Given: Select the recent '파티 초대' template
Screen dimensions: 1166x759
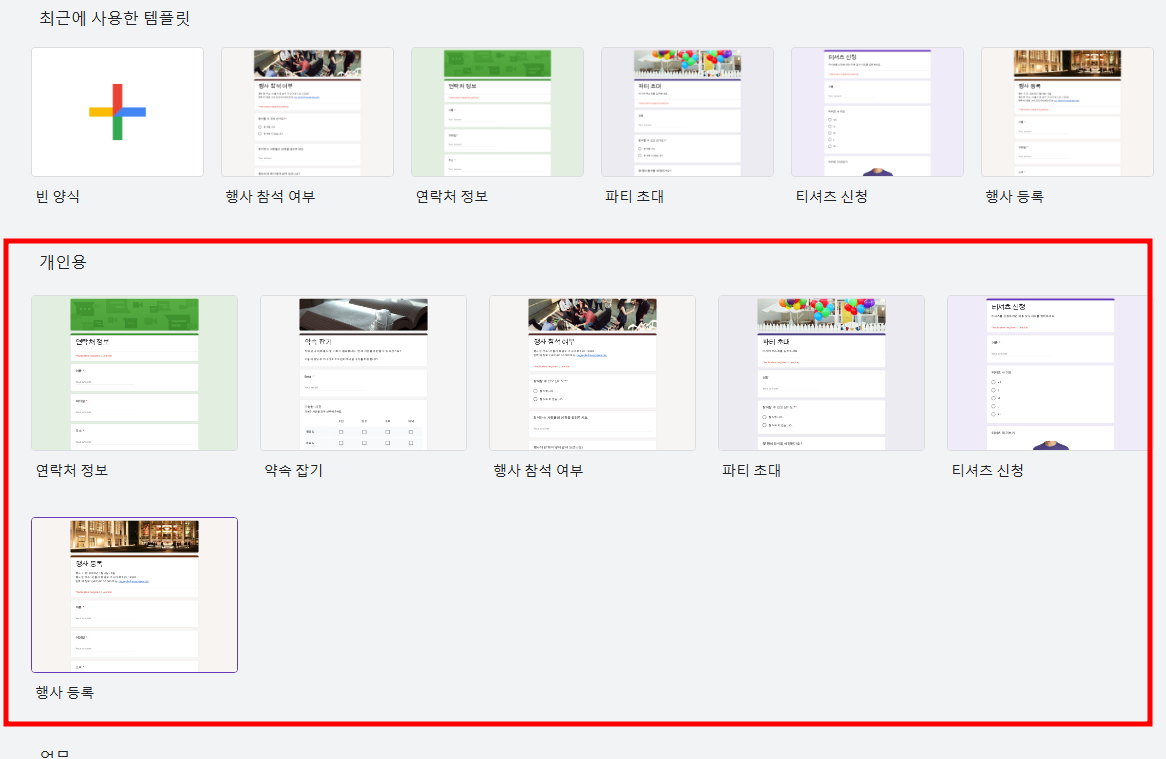Looking at the screenshot, I should pos(687,111).
